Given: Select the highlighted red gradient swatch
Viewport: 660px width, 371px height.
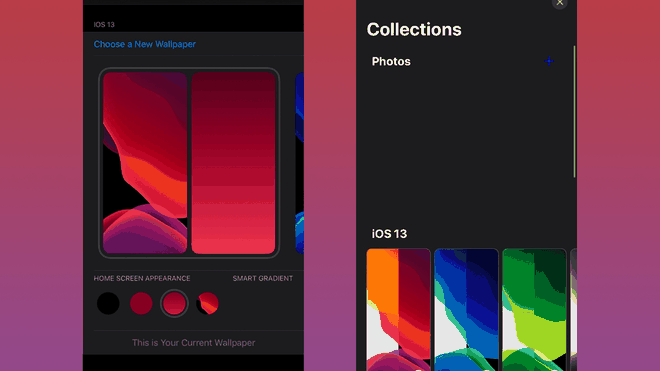Looking at the screenshot, I should pyautogui.click(x=174, y=303).
